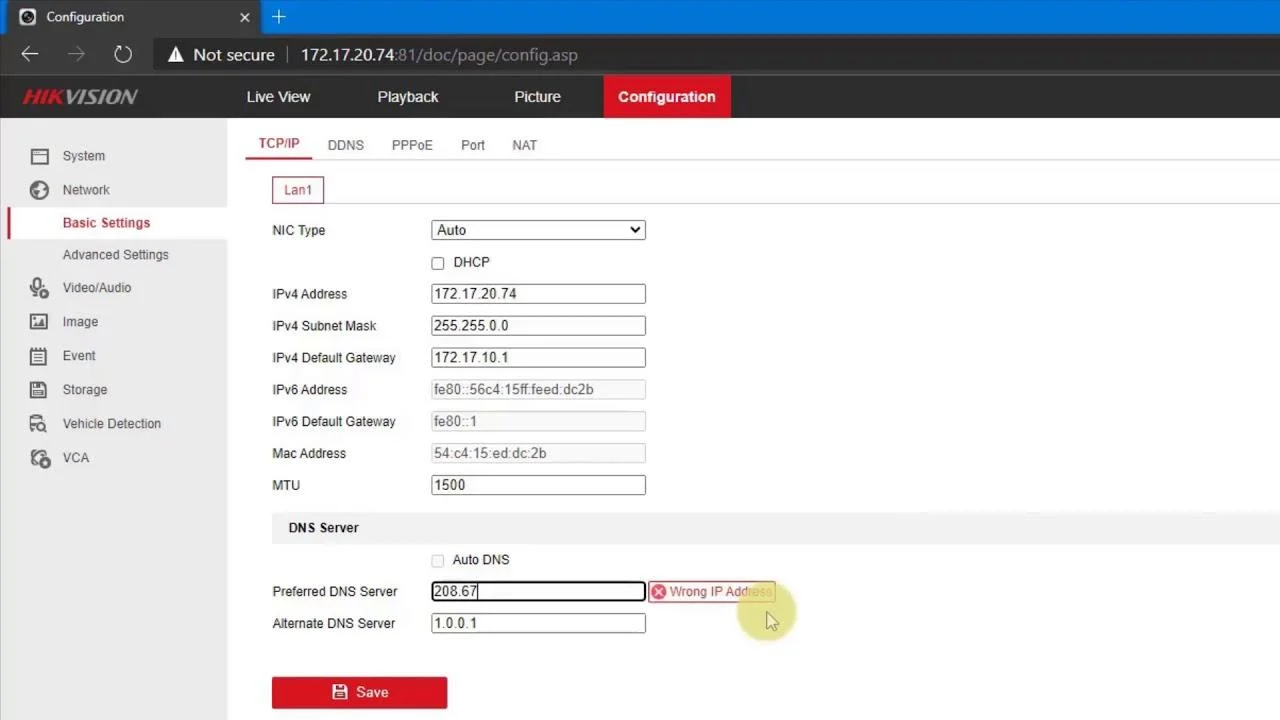Switch to the PPPoE tab
The height and width of the screenshot is (720, 1280).
[x=412, y=145]
